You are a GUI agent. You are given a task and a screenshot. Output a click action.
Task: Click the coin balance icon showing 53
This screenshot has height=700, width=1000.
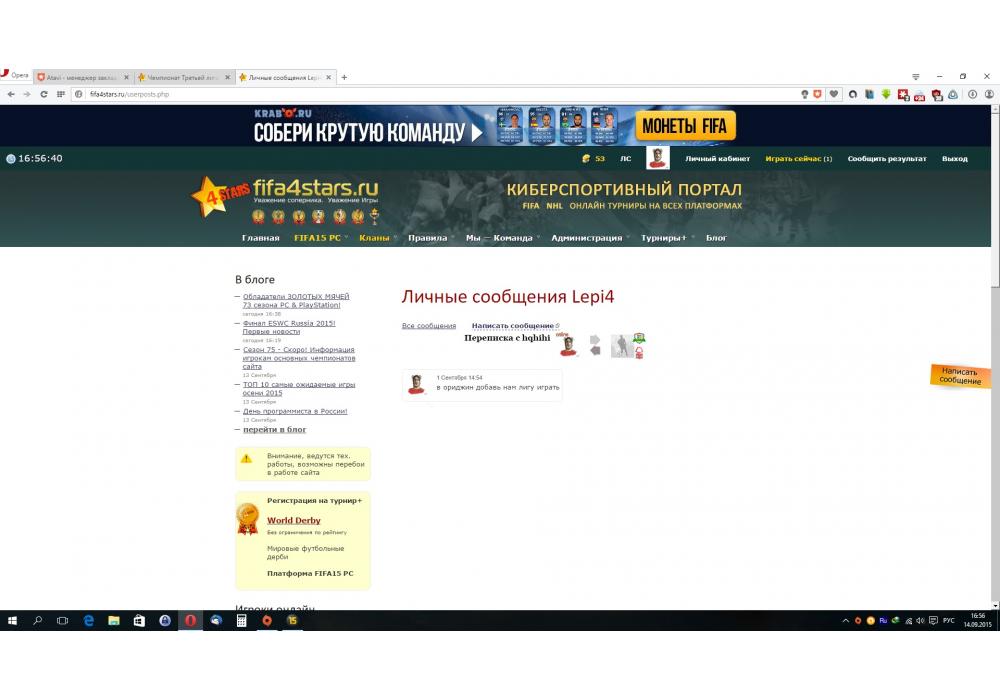(x=586, y=159)
